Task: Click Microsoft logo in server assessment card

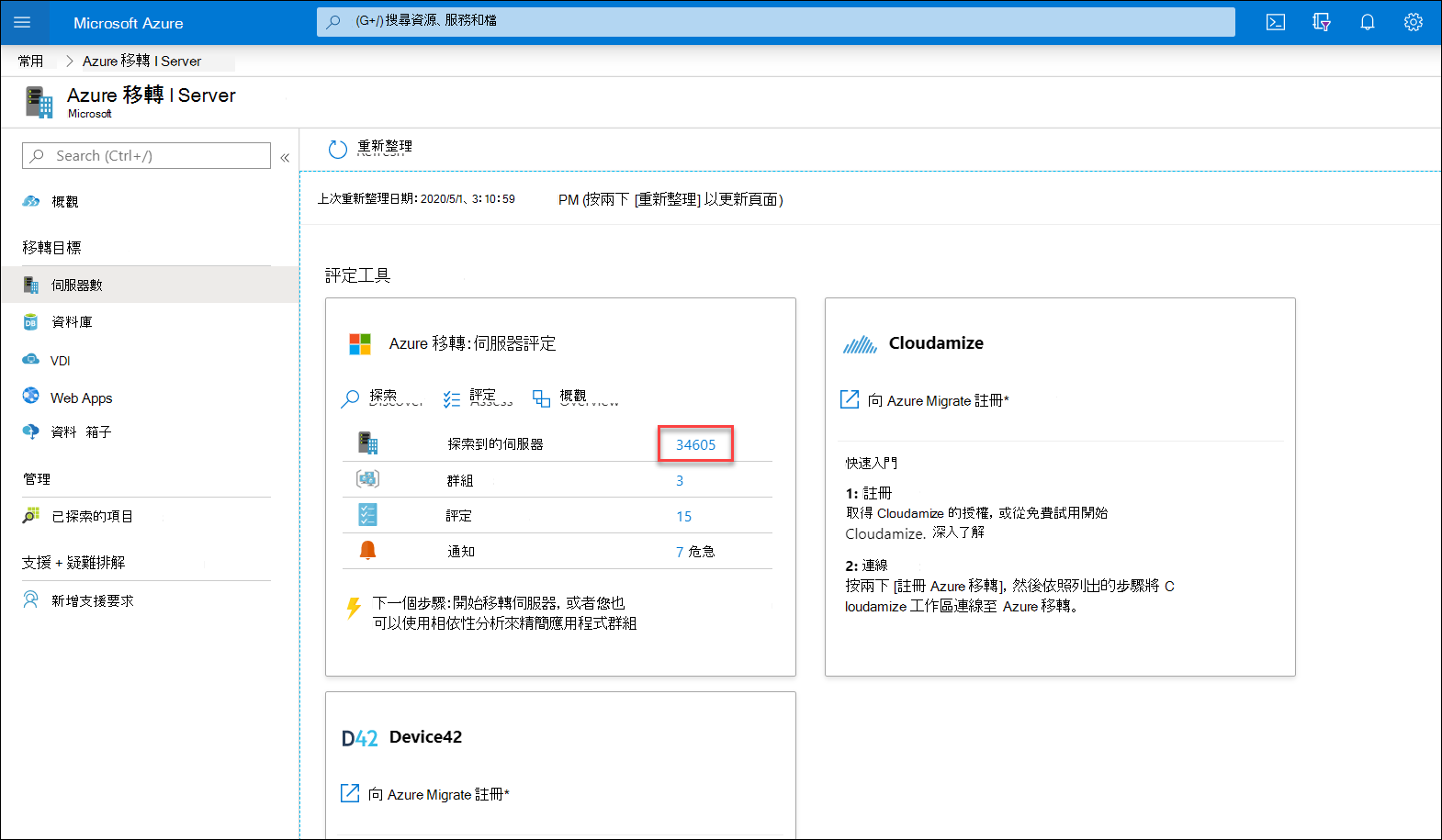Action: click(x=360, y=344)
